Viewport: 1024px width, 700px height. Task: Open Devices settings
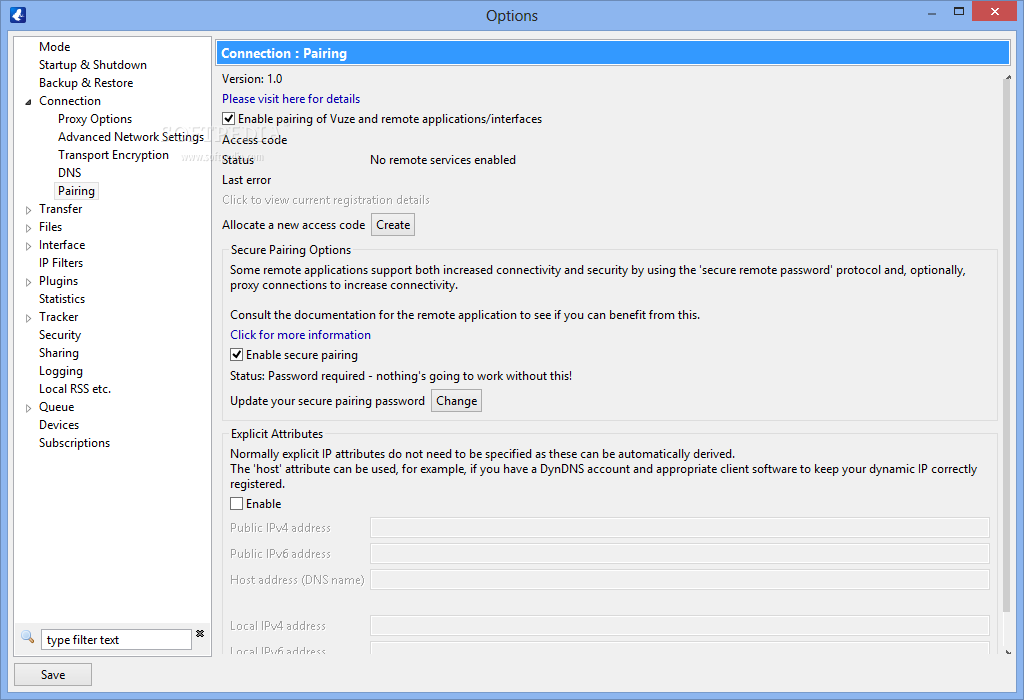point(59,424)
